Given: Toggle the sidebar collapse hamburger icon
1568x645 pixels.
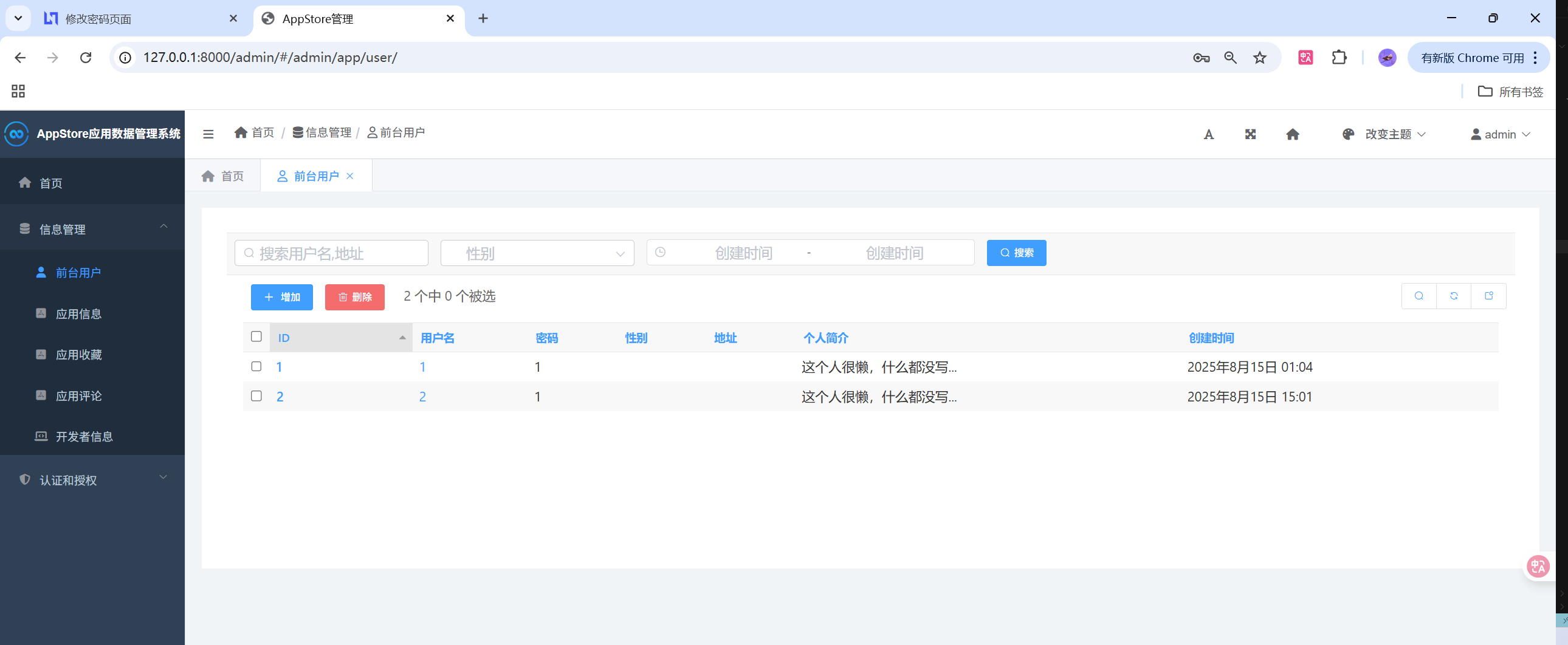Looking at the screenshot, I should (x=208, y=134).
